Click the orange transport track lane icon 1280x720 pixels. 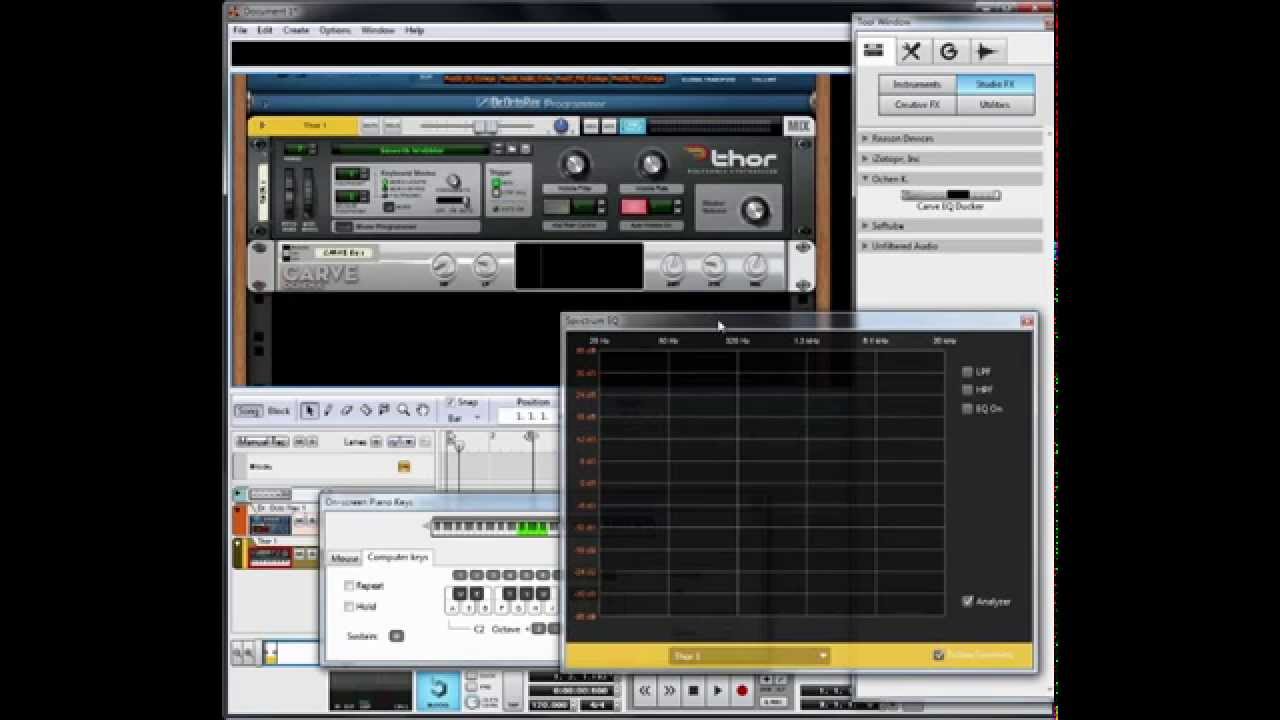(x=404, y=466)
